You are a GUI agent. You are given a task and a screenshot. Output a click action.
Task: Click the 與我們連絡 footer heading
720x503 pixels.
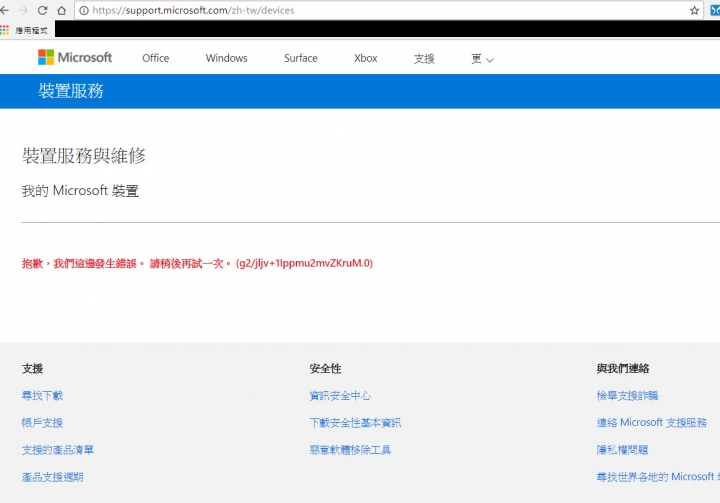623,368
